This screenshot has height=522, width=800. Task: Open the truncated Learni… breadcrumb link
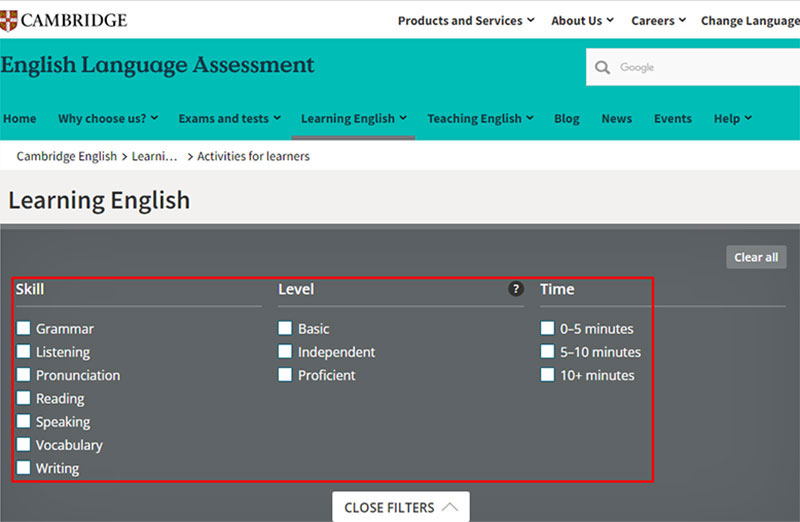tap(154, 156)
